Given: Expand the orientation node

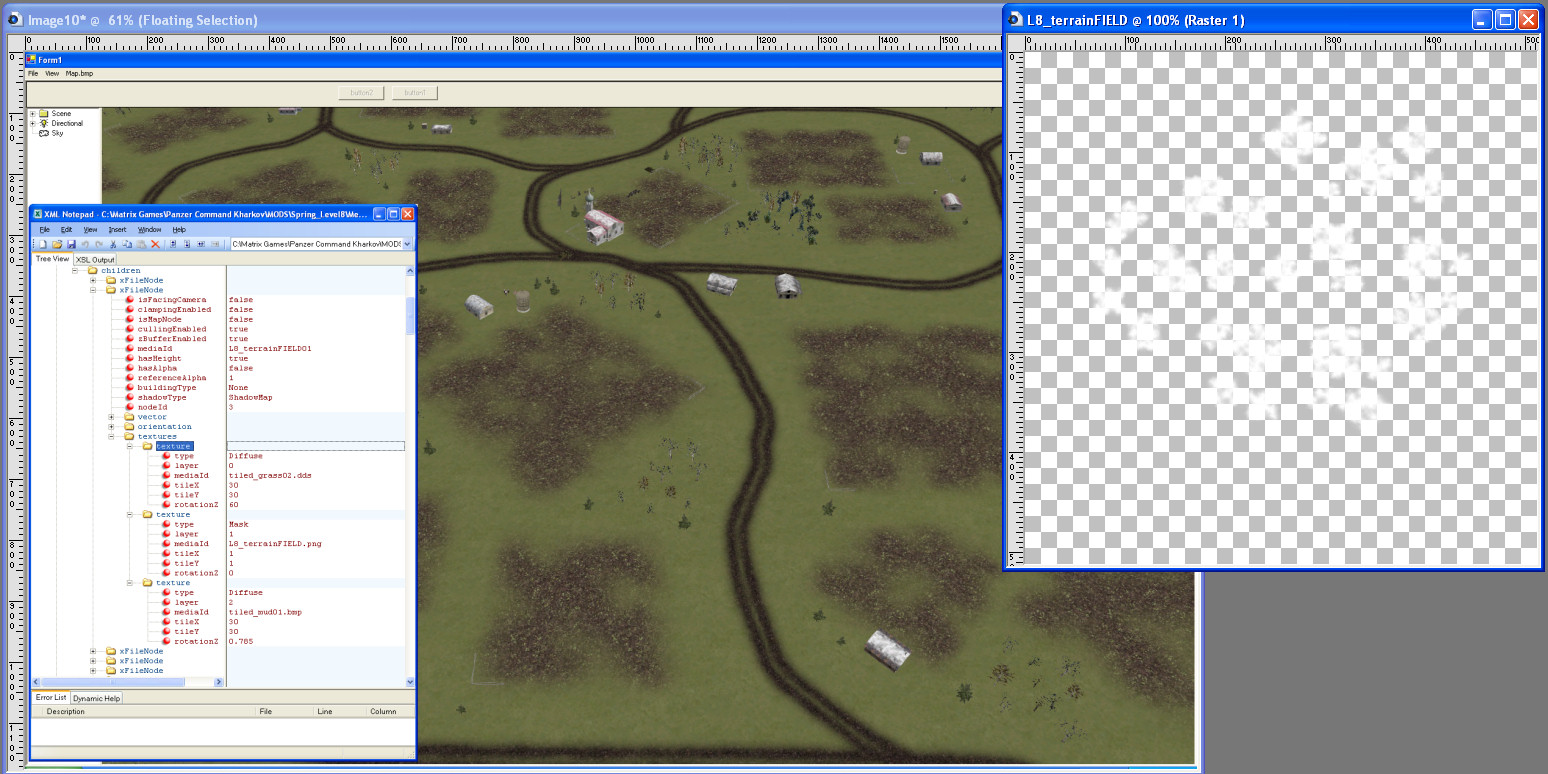Looking at the screenshot, I should tap(112, 427).
